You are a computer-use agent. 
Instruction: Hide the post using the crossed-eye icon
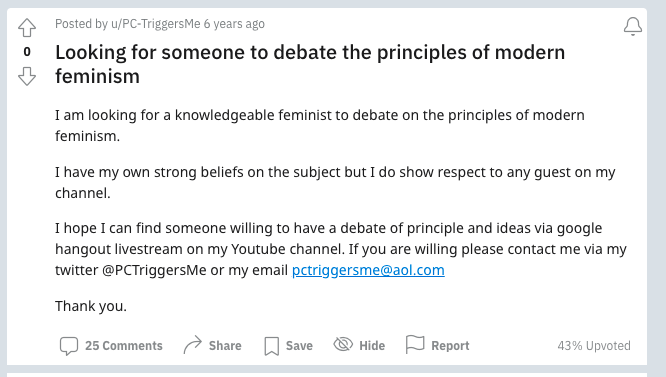[x=343, y=344]
